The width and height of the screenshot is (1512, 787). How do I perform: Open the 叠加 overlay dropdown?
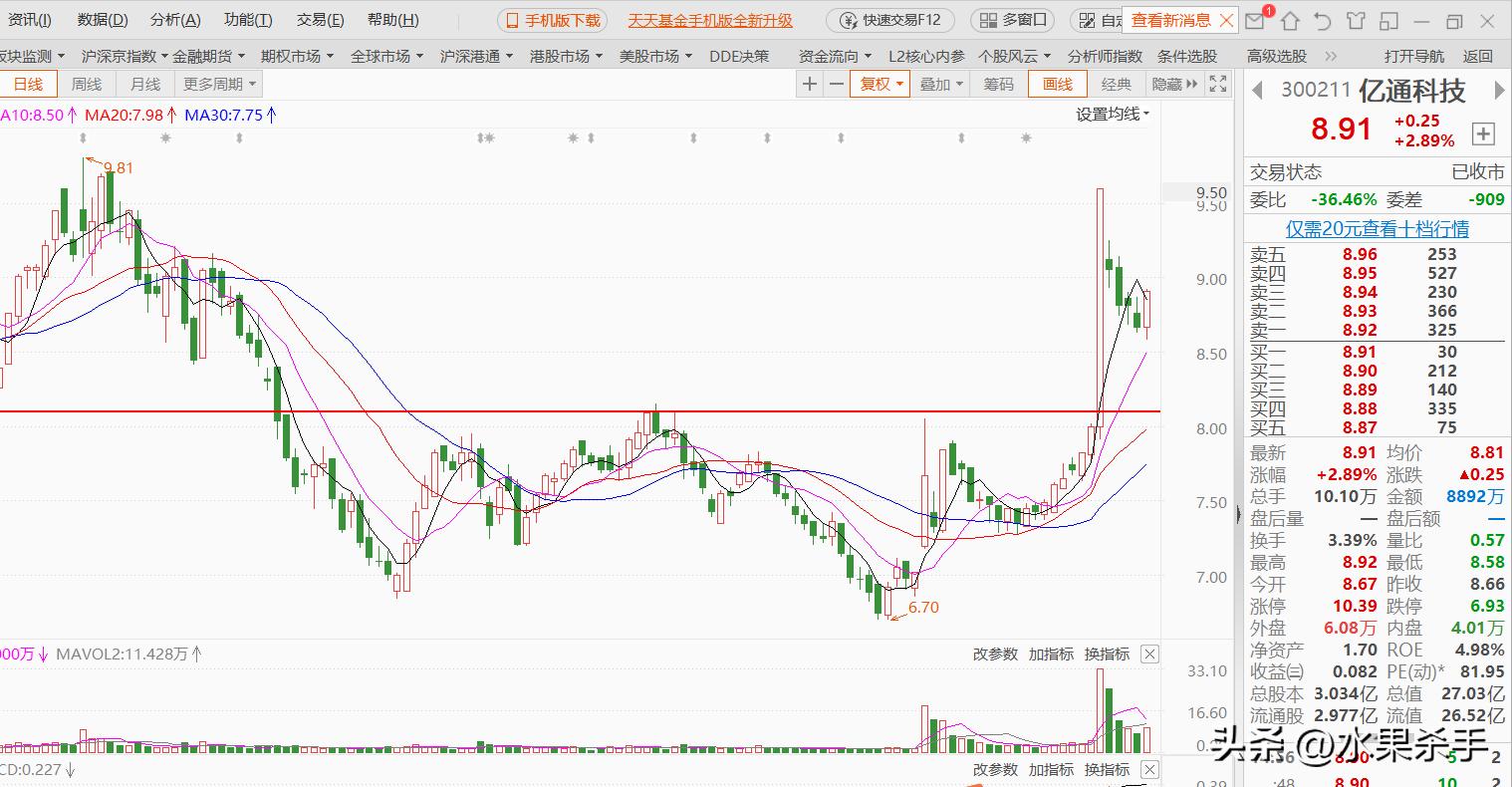tap(940, 84)
